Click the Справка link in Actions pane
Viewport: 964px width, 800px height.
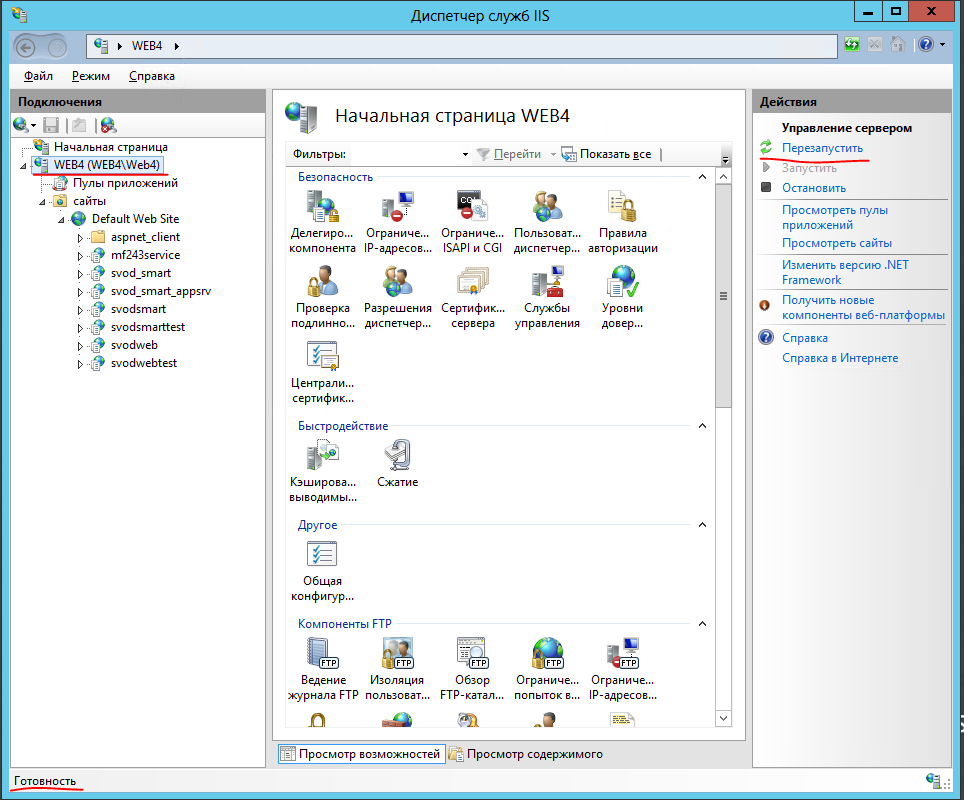click(x=804, y=338)
